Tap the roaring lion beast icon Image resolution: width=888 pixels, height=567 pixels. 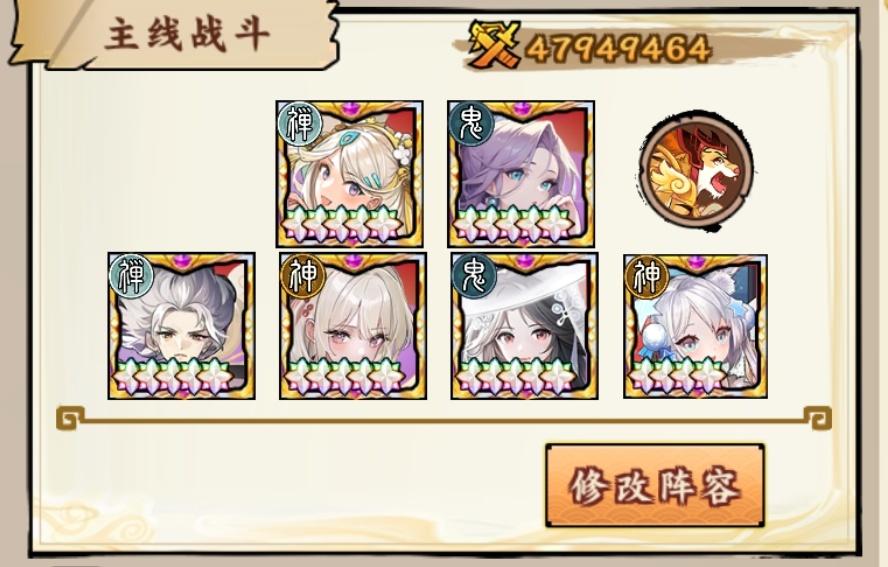pyautogui.click(x=697, y=169)
